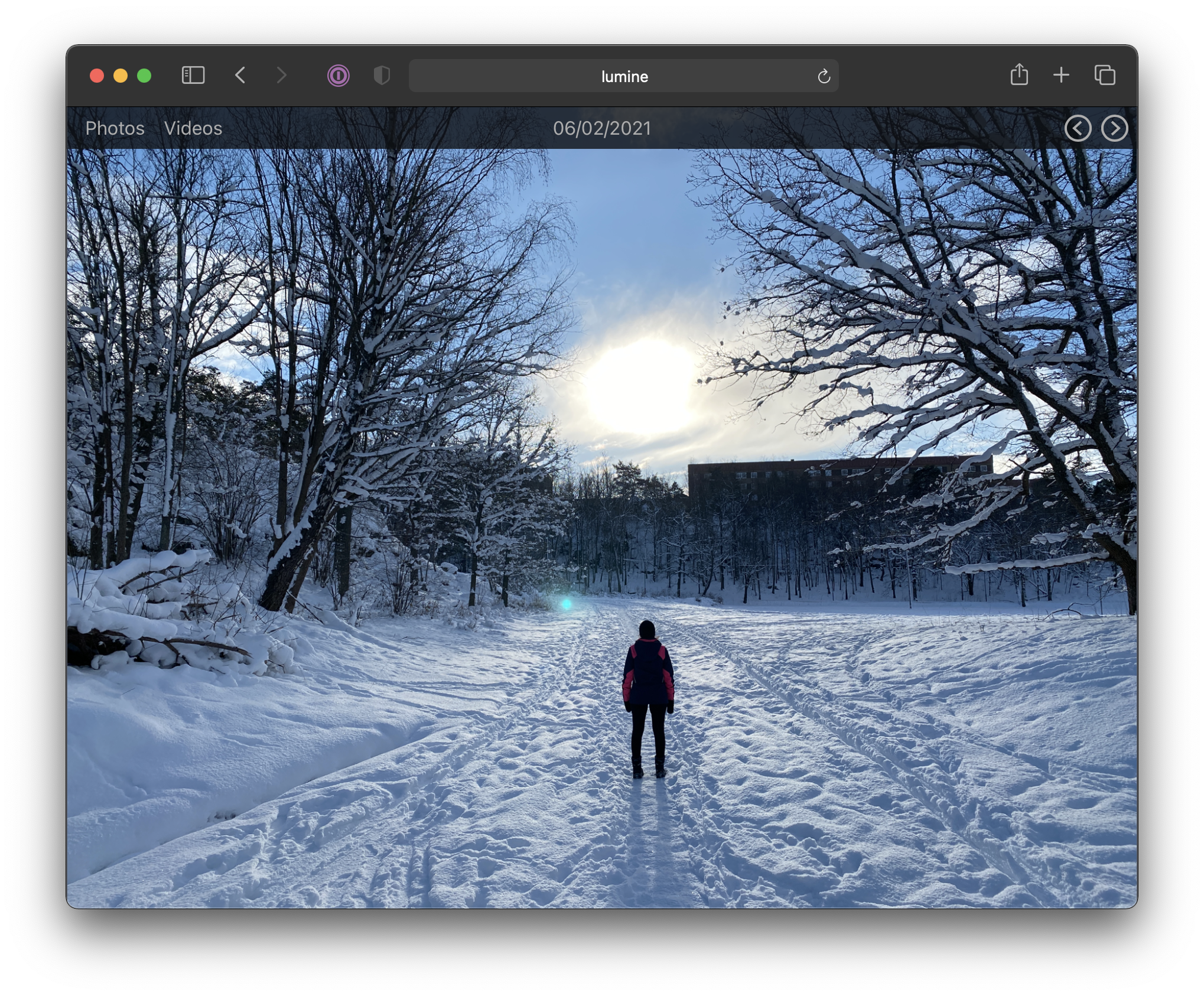
Task: Reload the lumine page
Action: click(x=824, y=76)
